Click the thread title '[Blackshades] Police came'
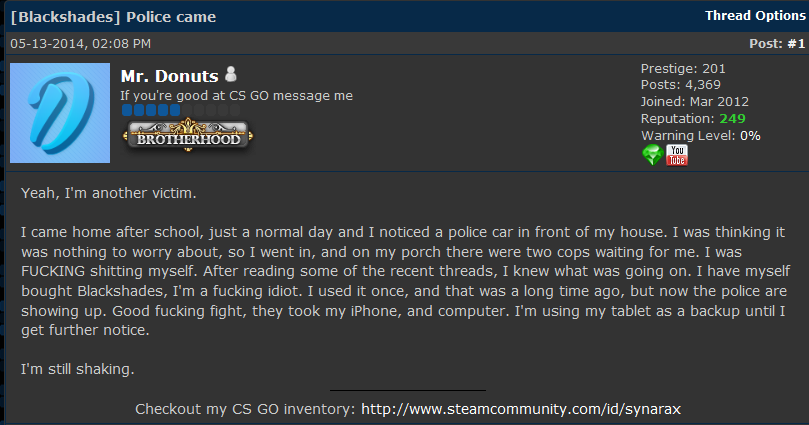The width and height of the screenshot is (809, 425). click(x=112, y=17)
